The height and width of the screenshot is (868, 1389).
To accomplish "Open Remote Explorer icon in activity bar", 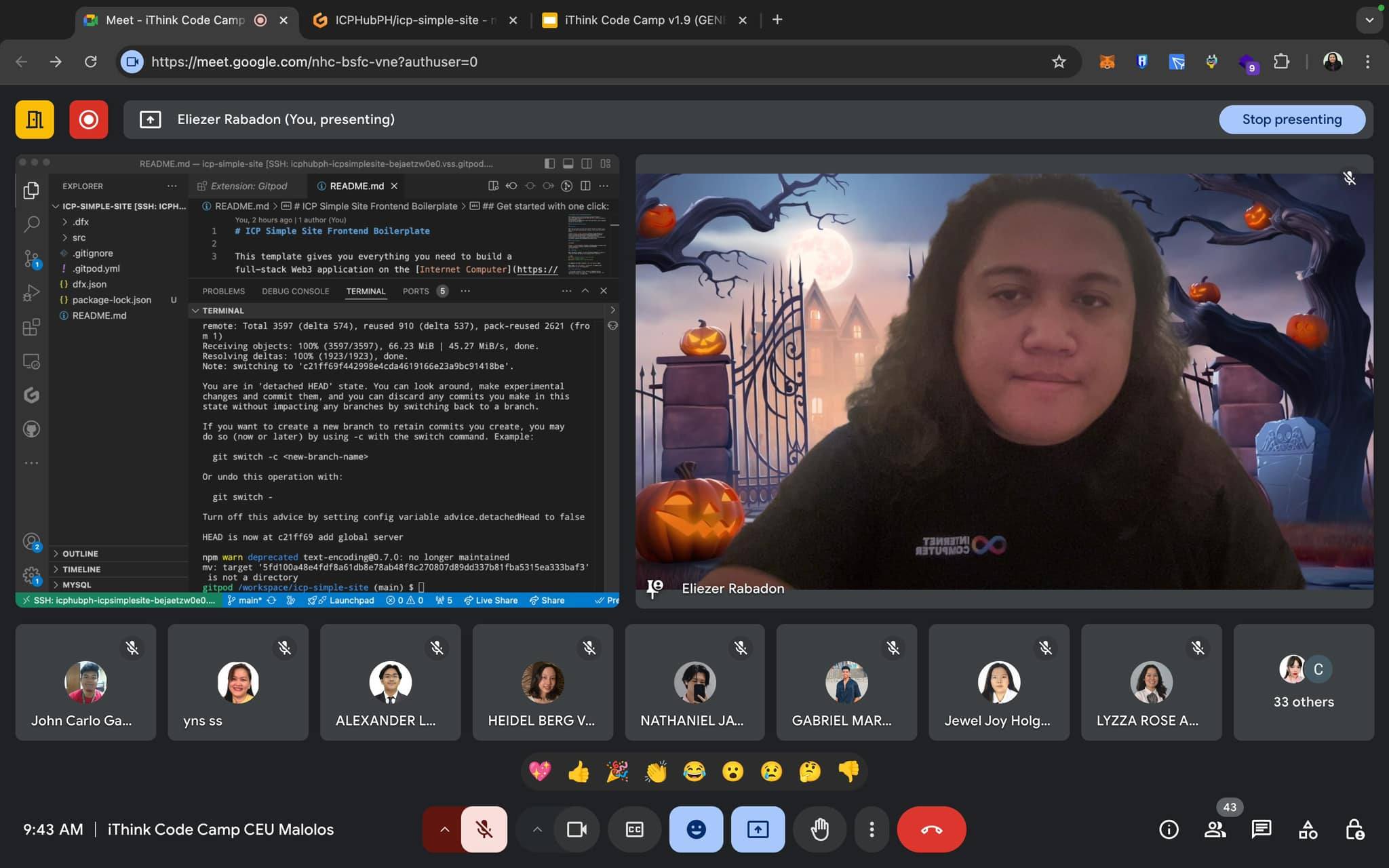I will pos(31,361).
